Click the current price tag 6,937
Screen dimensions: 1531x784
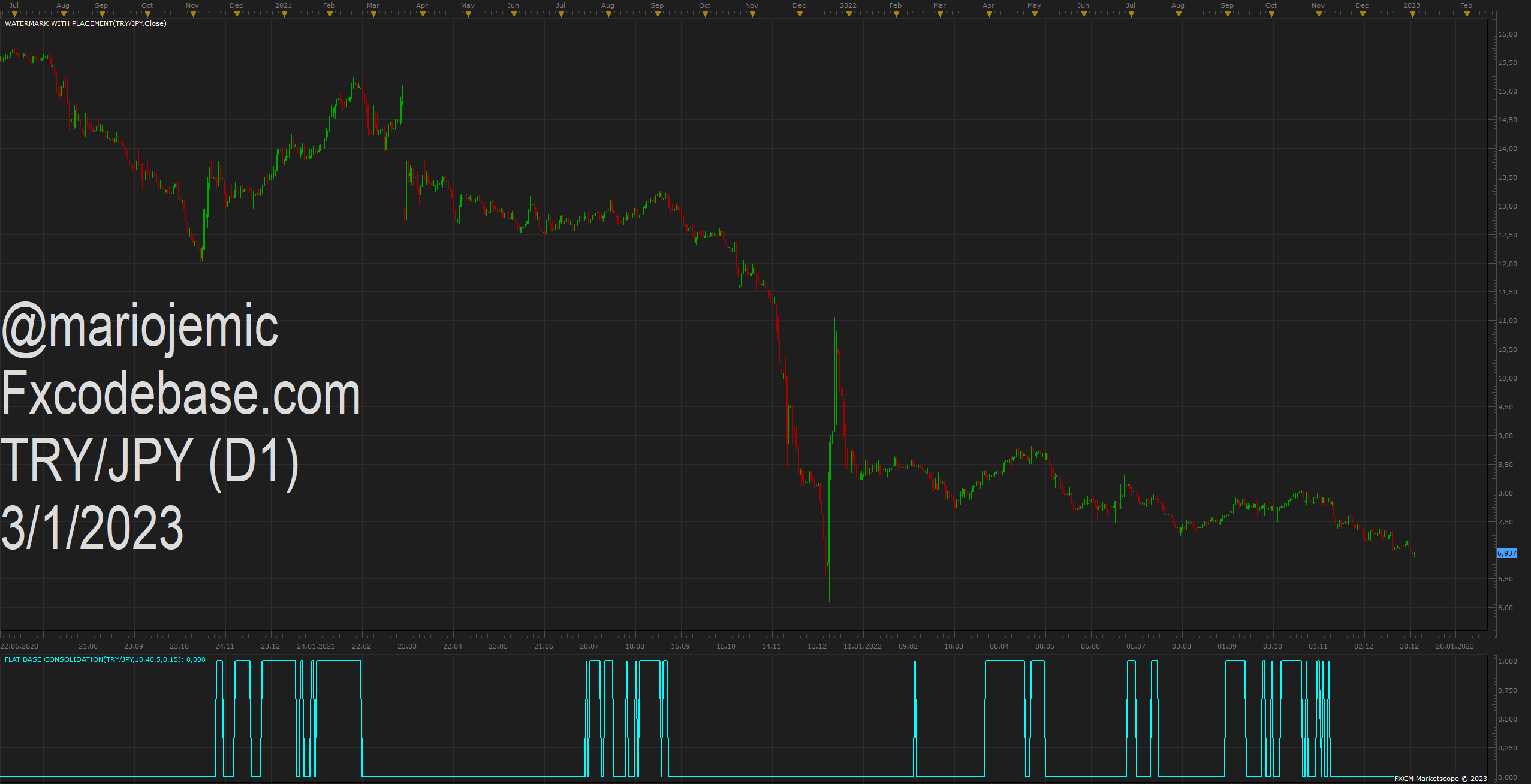(1507, 553)
